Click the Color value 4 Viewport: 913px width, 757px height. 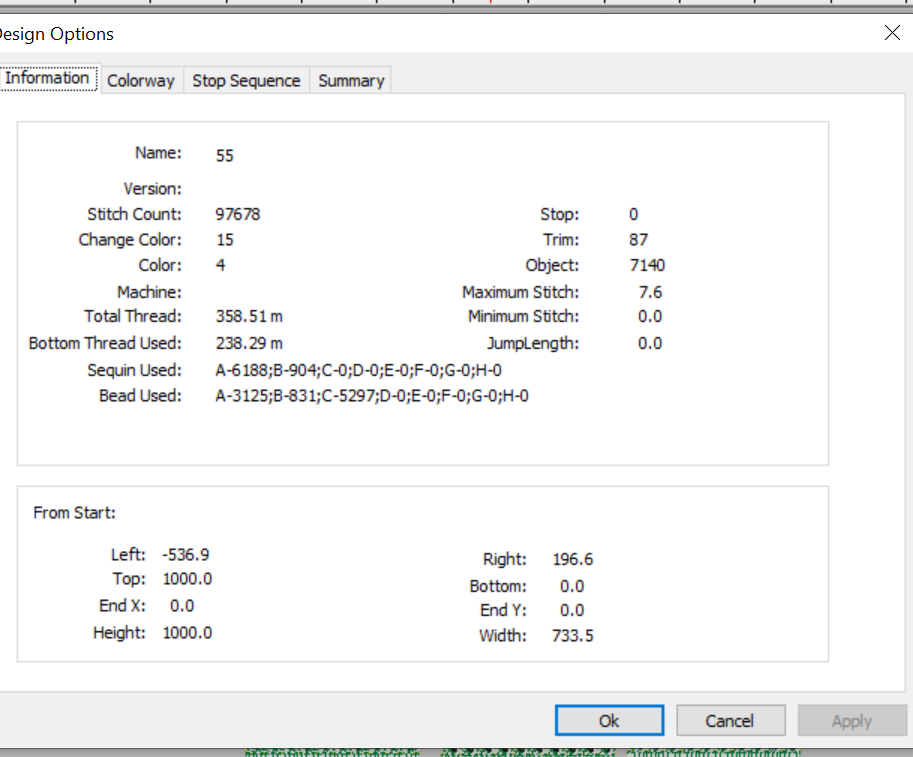(x=221, y=266)
